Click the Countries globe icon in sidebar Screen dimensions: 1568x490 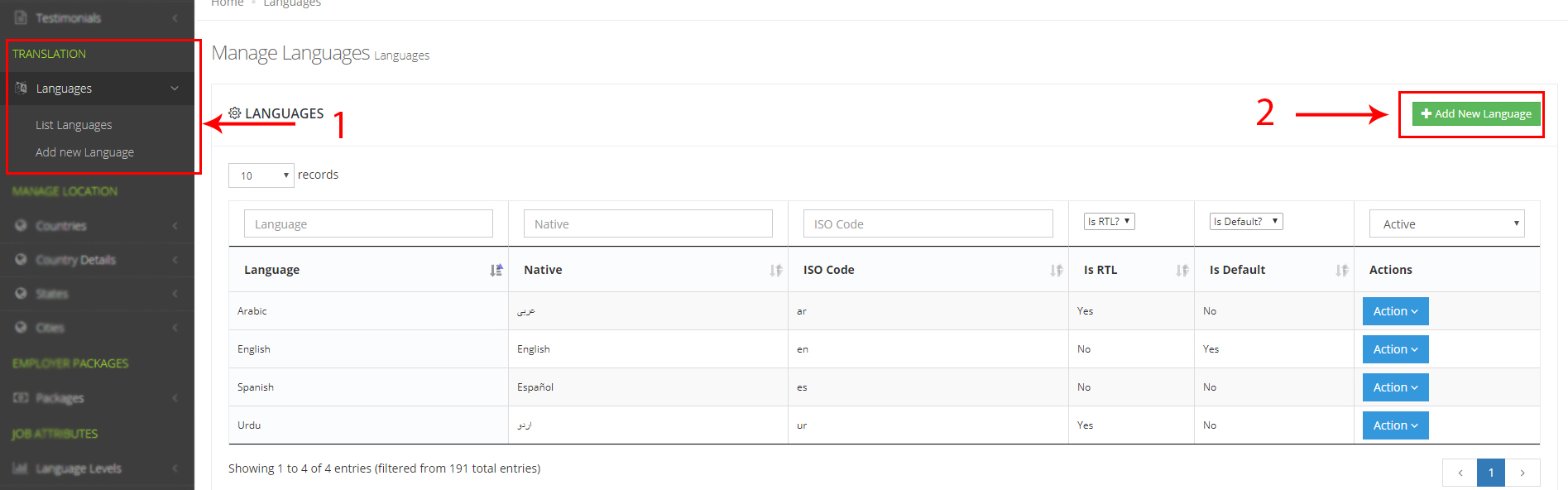point(22,226)
